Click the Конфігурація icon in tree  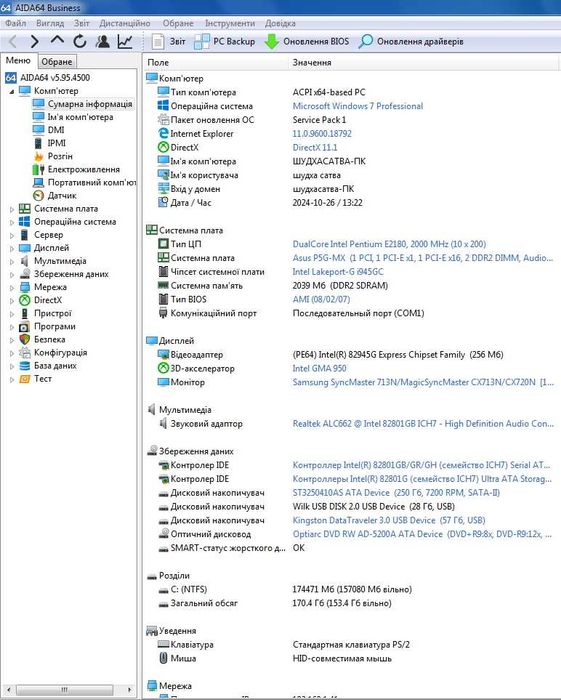25,353
